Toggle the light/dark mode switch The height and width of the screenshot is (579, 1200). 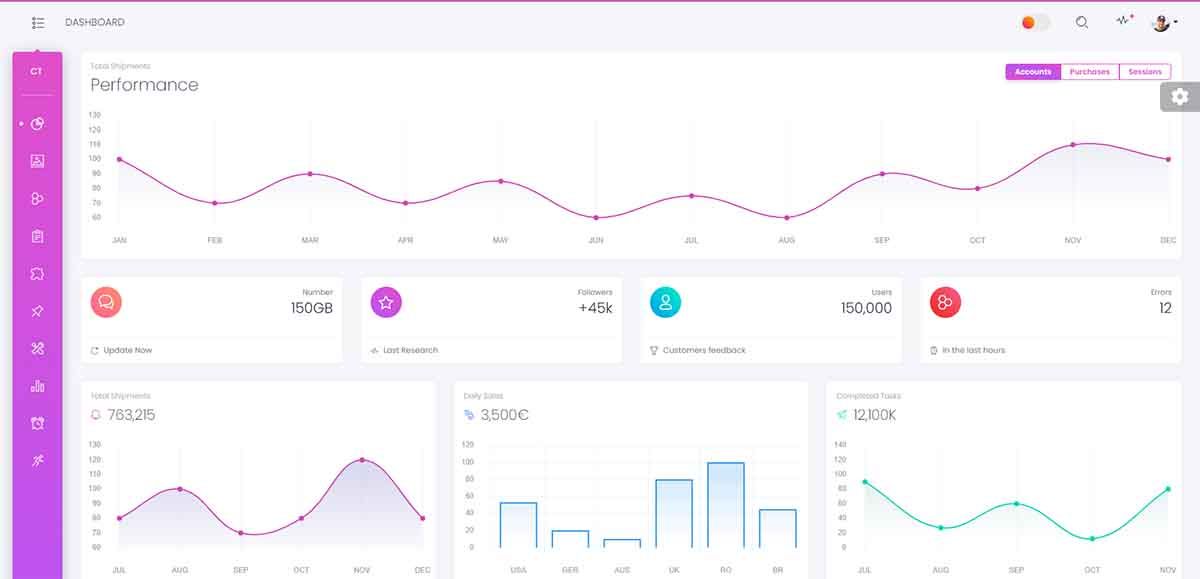[x=1035, y=22]
